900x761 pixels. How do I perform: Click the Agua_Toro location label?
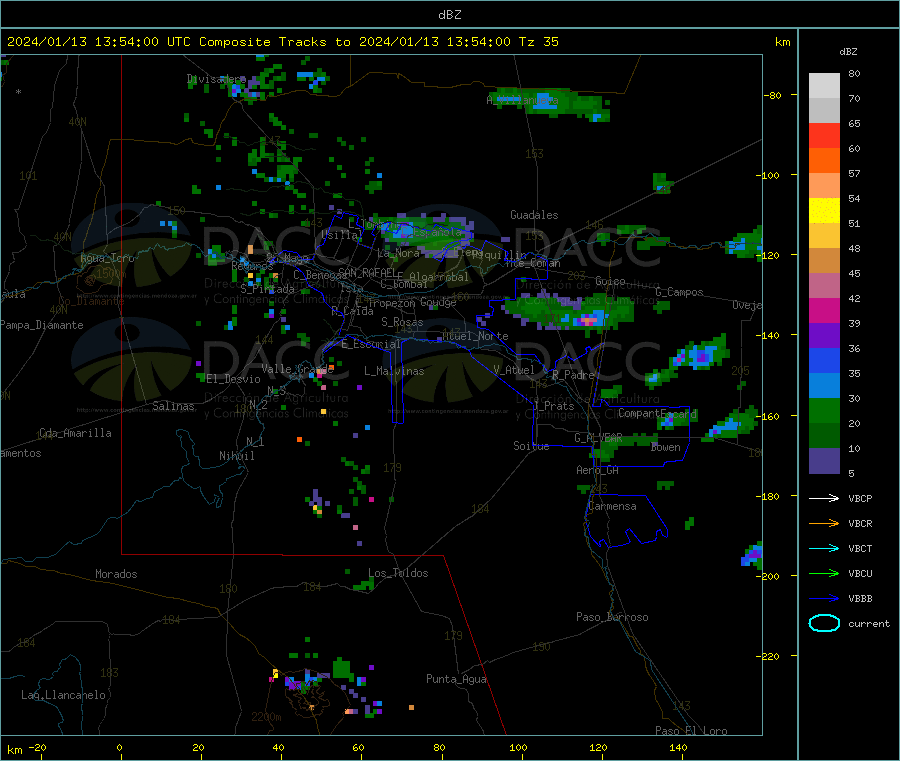(x=107, y=258)
